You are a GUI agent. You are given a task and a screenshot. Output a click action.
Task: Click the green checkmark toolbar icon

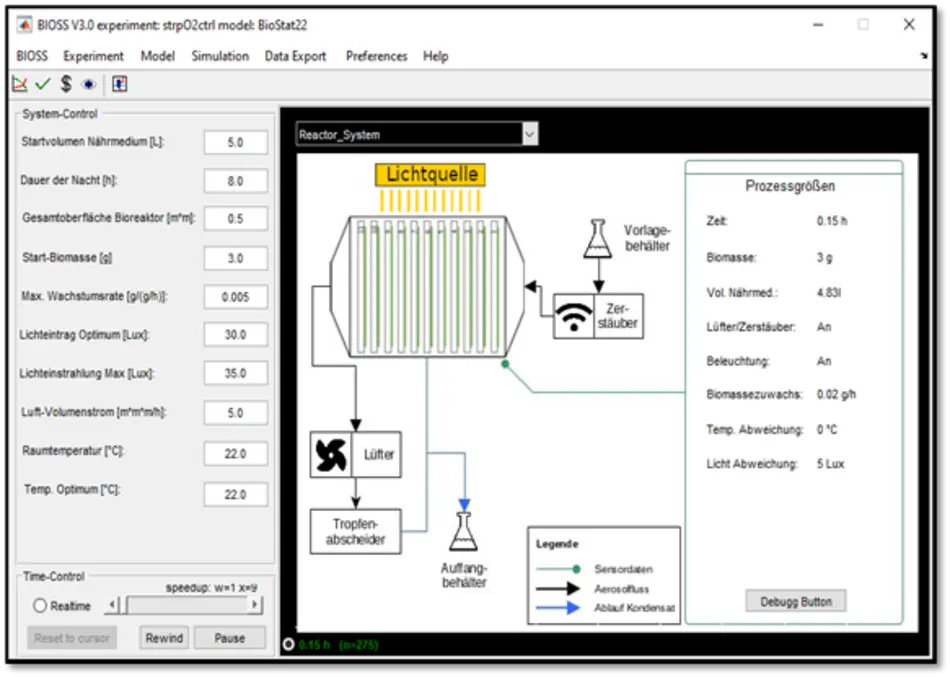click(x=42, y=85)
